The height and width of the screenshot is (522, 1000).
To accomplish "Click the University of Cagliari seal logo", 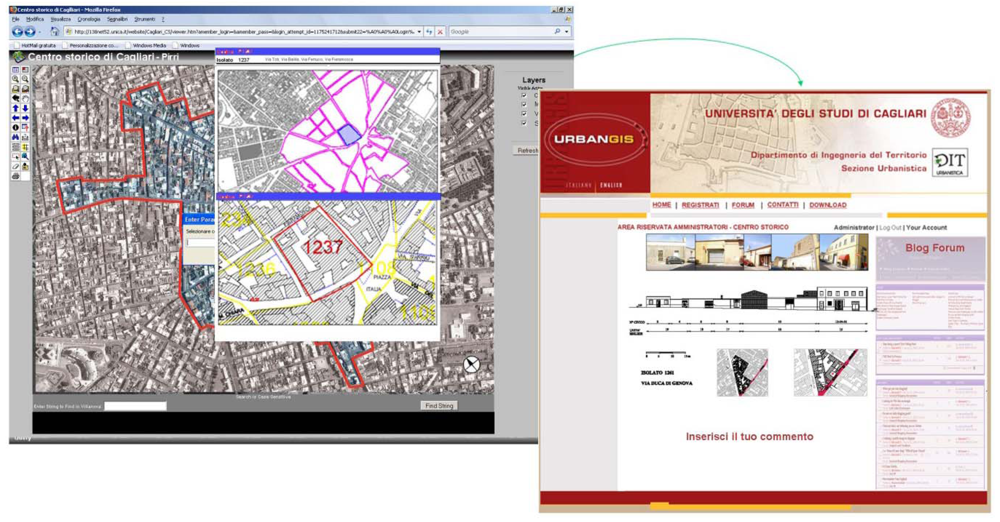I will pos(950,118).
